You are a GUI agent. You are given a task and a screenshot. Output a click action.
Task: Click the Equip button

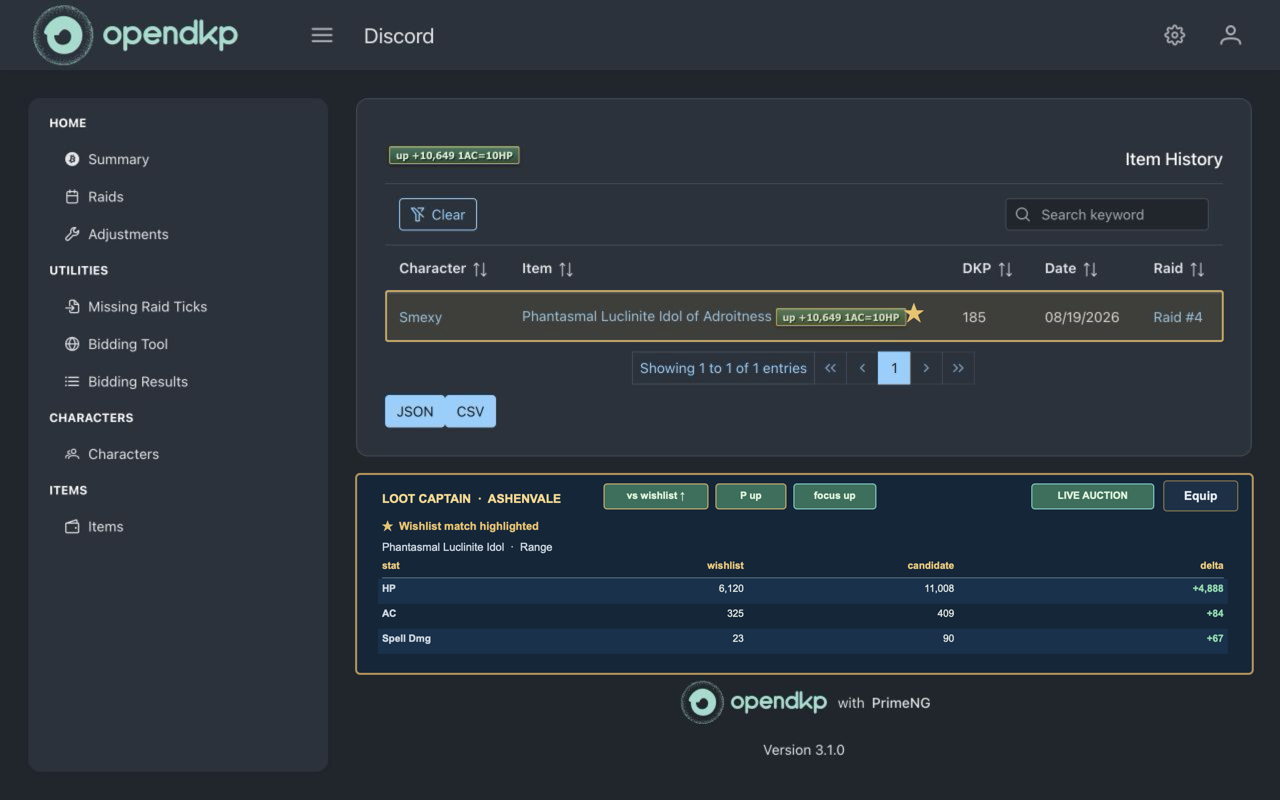click(1200, 496)
